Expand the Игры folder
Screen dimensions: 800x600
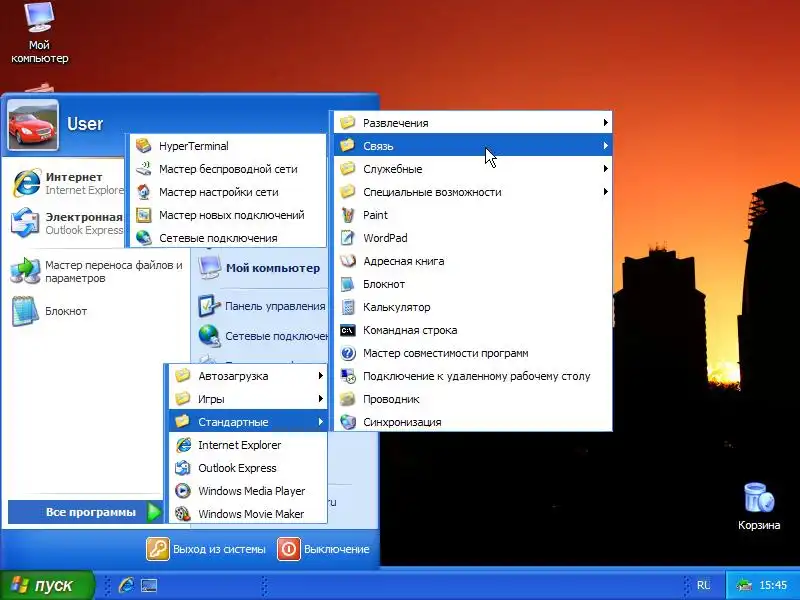coord(248,399)
